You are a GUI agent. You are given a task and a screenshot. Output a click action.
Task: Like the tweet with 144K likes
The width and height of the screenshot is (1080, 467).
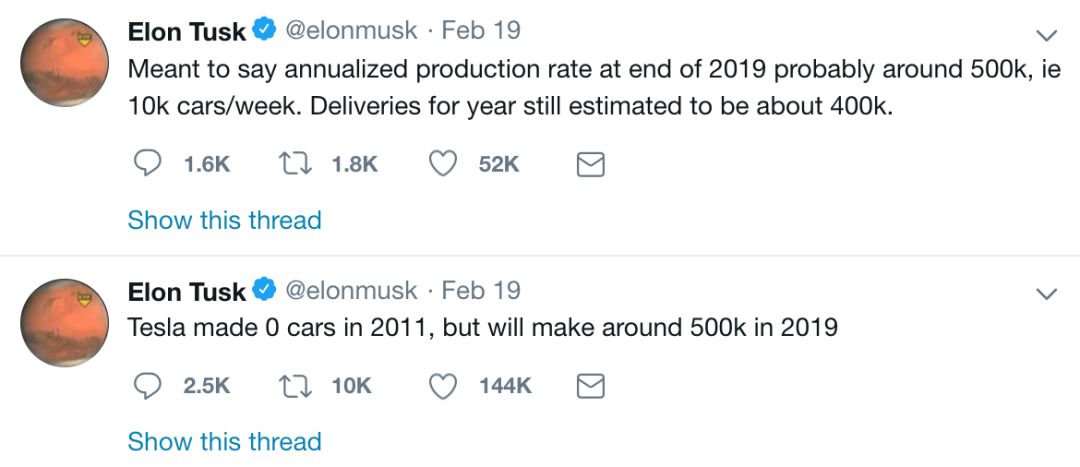coord(443,386)
